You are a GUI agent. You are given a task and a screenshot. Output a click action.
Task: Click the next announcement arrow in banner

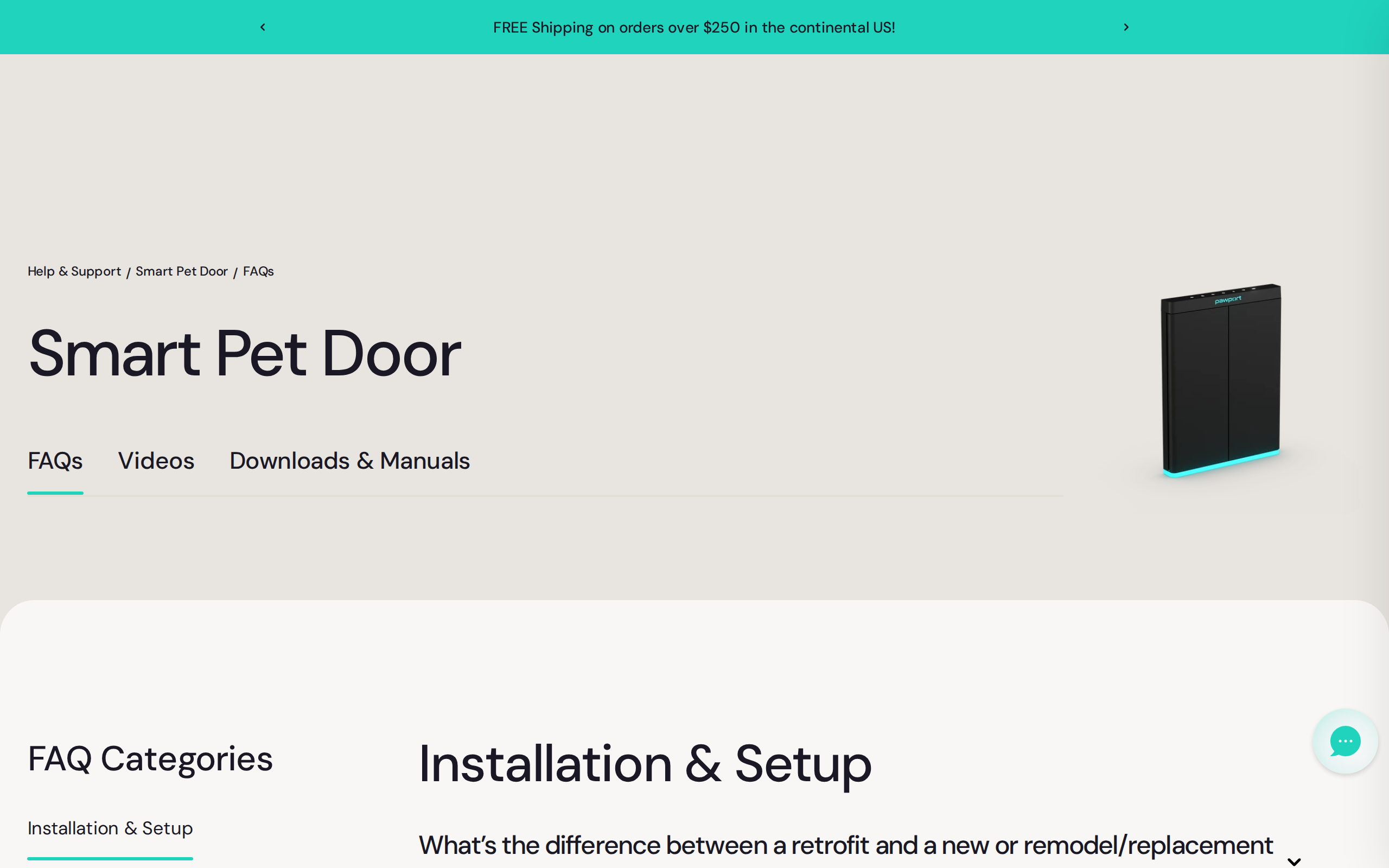(1126, 27)
